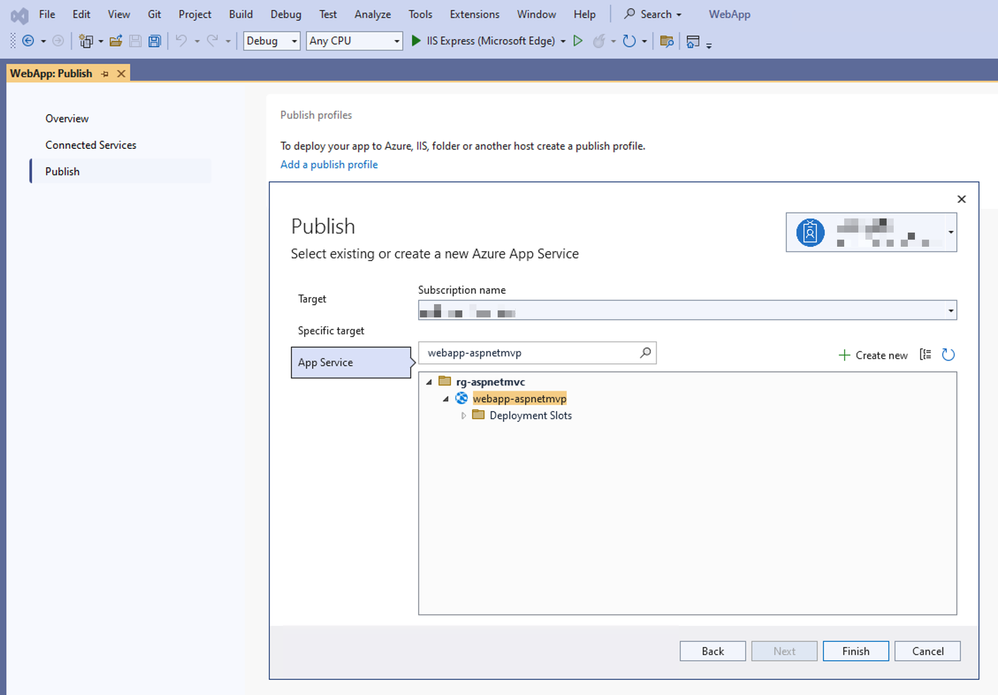The height and width of the screenshot is (695, 998).
Task: Click the New Project toolbar icon
Action: coord(86,41)
